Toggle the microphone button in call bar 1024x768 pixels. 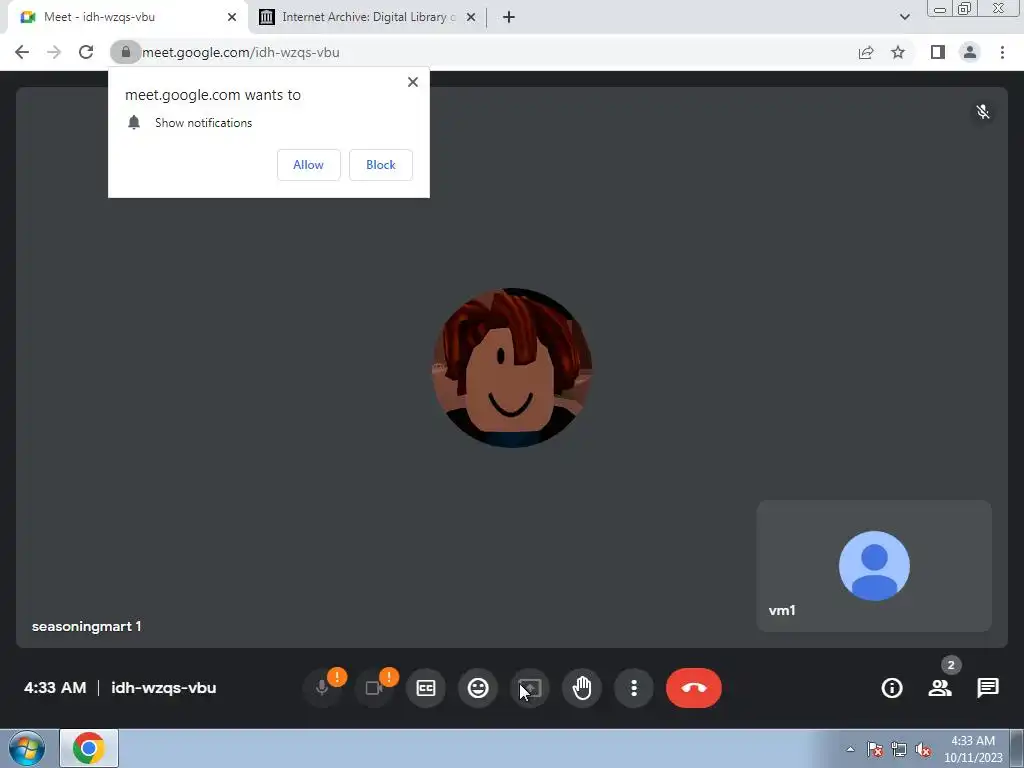coord(322,688)
